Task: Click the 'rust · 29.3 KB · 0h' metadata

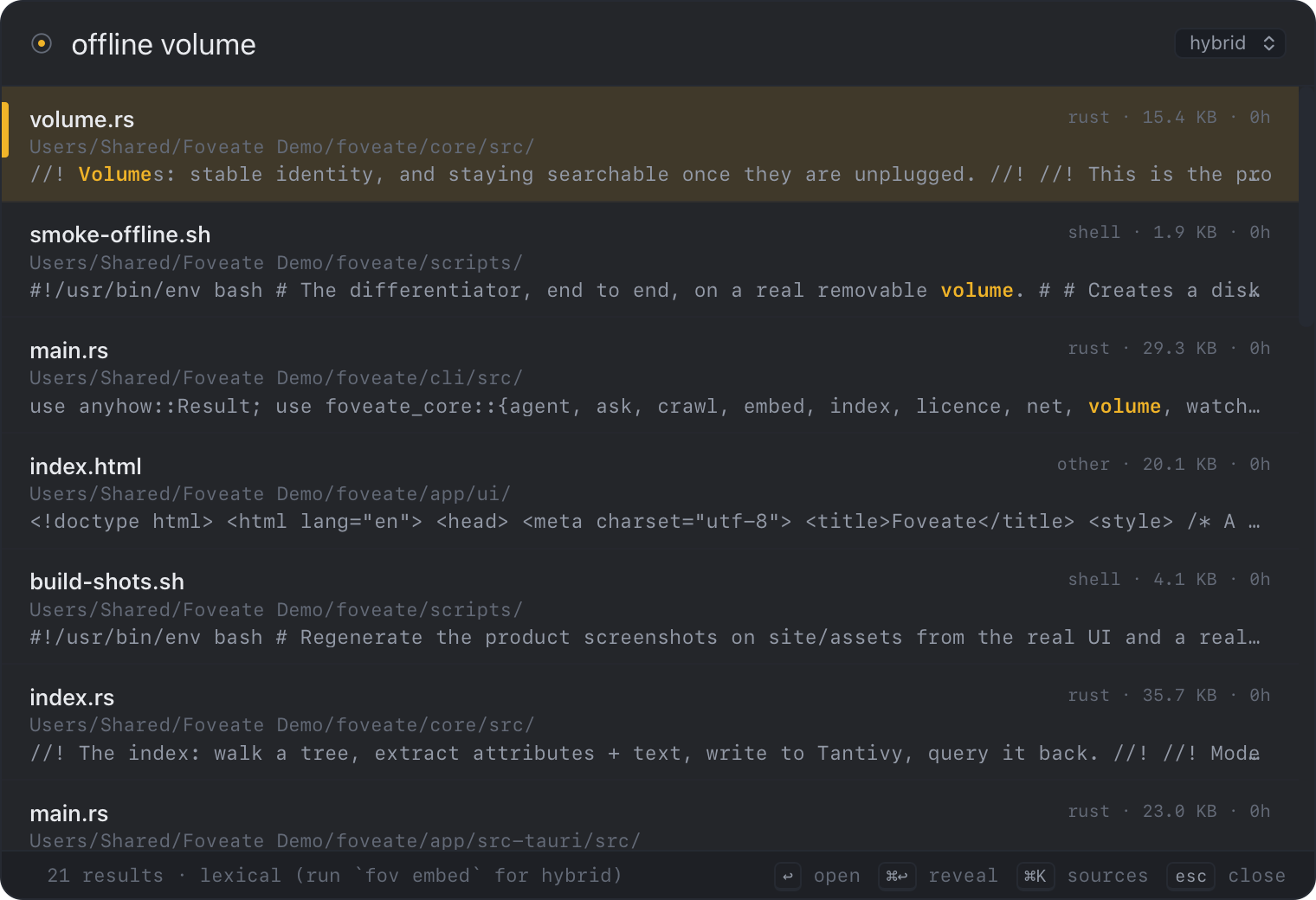Action: click(1169, 348)
